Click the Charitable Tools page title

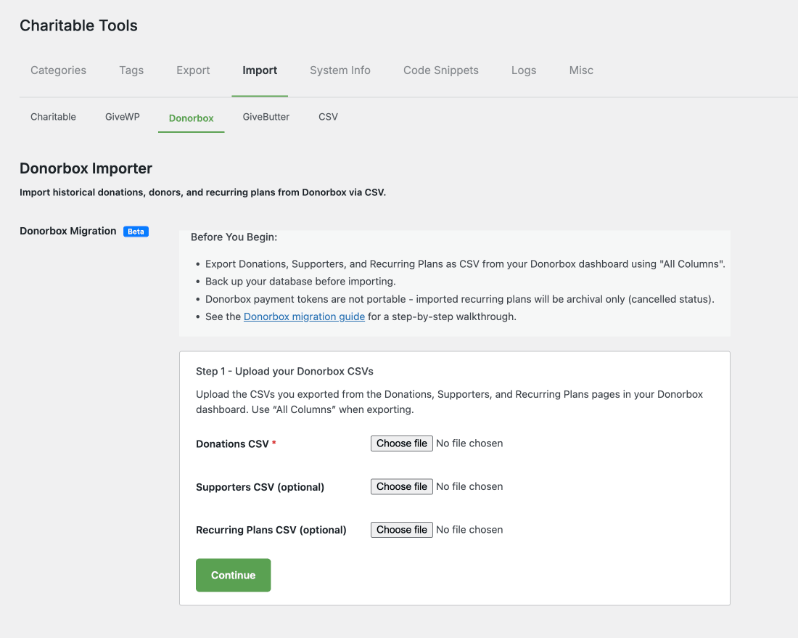(x=78, y=25)
